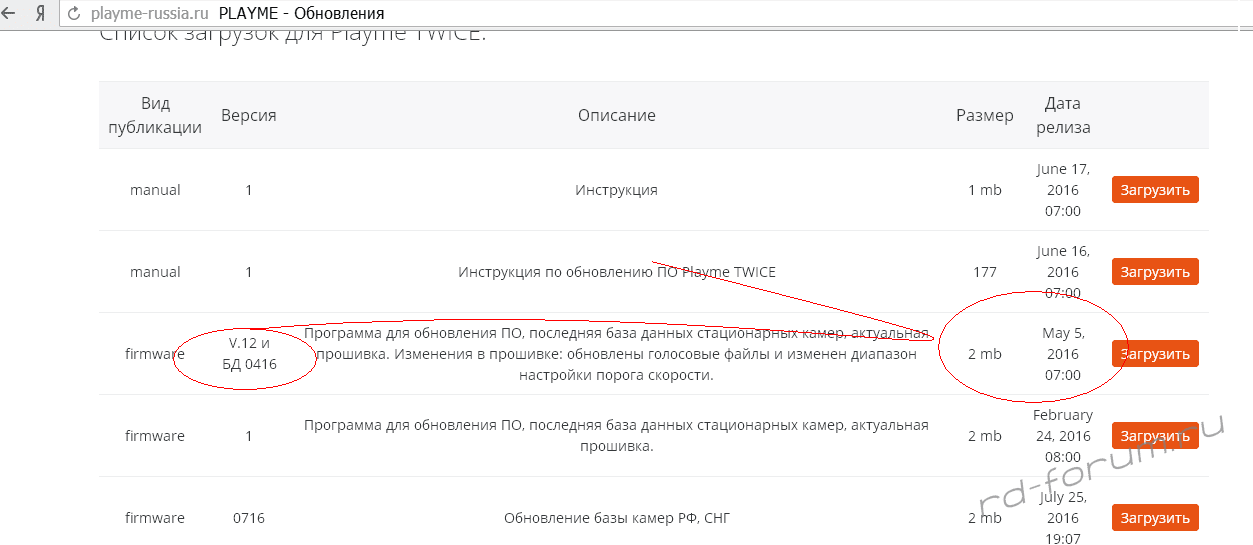Screen dimensions: 1253x545
Task: Select "manual" in the Инструкция row
Action: tap(155, 190)
